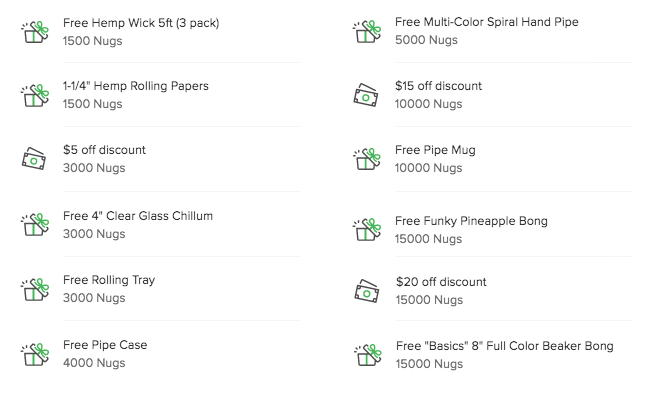Click the gift icon beside Free Hemp Wick 5ft
Viewport: 661px width, 393px height.
click(x=35, y=32)
